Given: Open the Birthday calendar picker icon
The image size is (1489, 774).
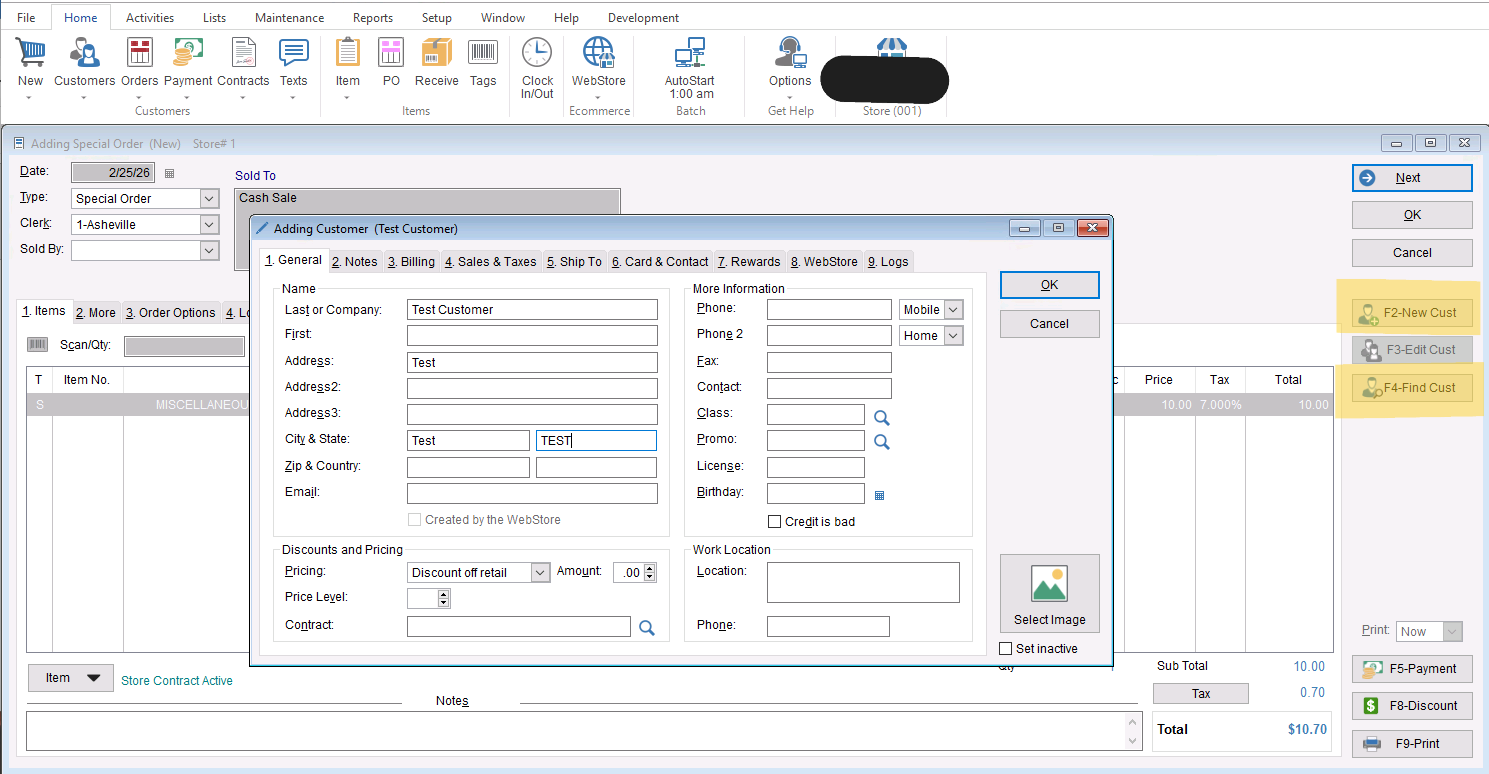Looking at the screenshot, I should click(880, 494).
